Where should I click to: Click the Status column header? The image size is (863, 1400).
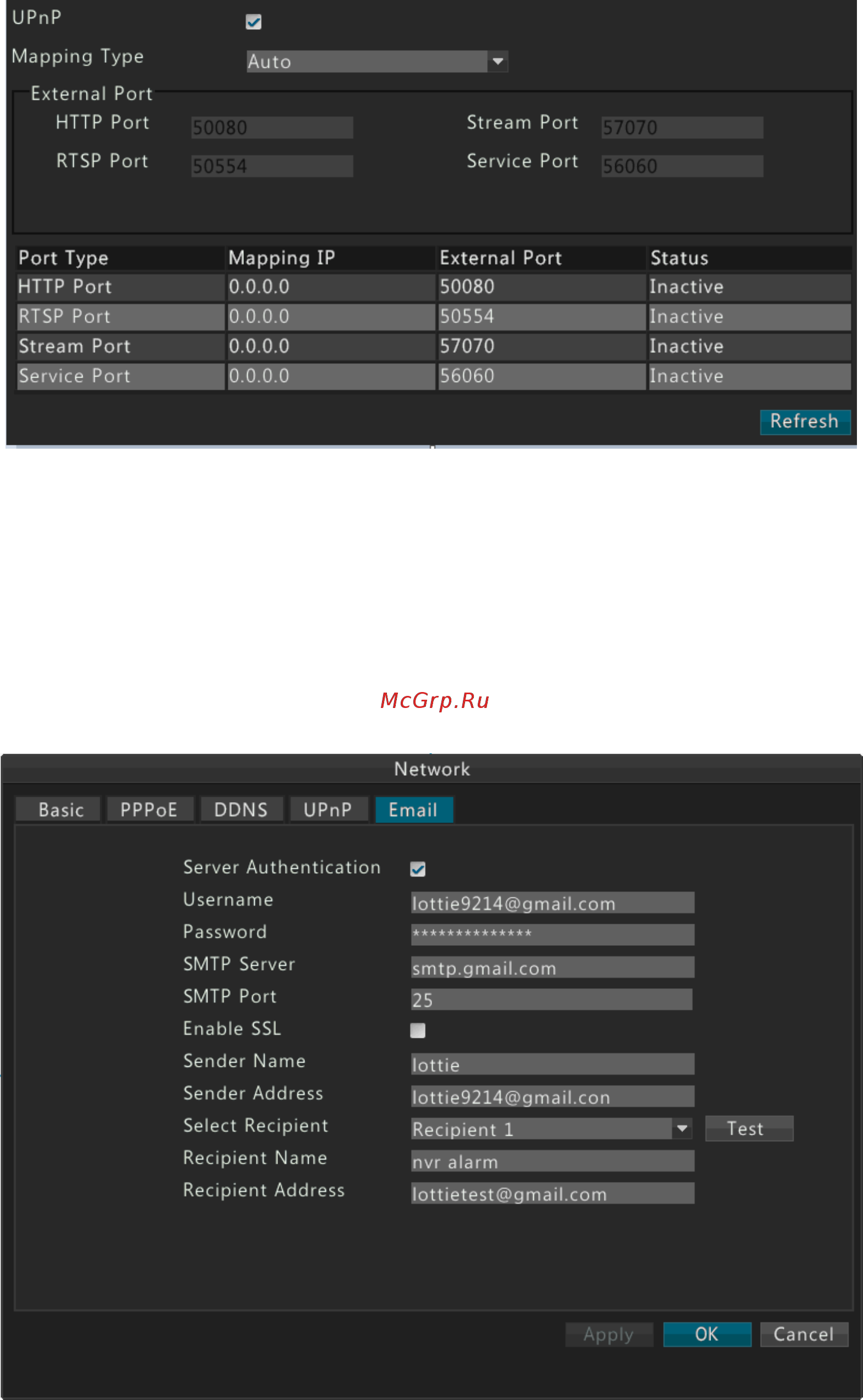[750, 258]
